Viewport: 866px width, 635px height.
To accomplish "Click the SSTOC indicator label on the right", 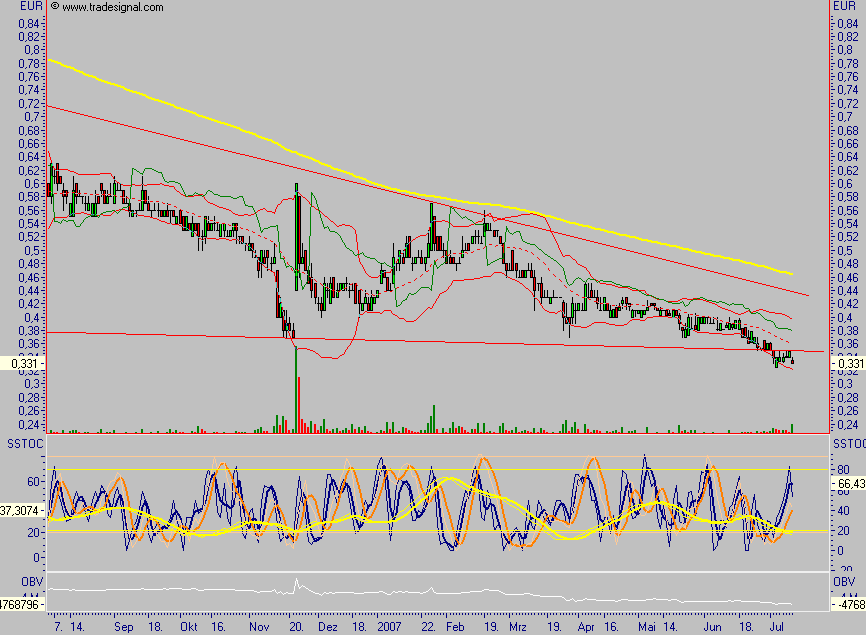I will [x=848, y=442].
